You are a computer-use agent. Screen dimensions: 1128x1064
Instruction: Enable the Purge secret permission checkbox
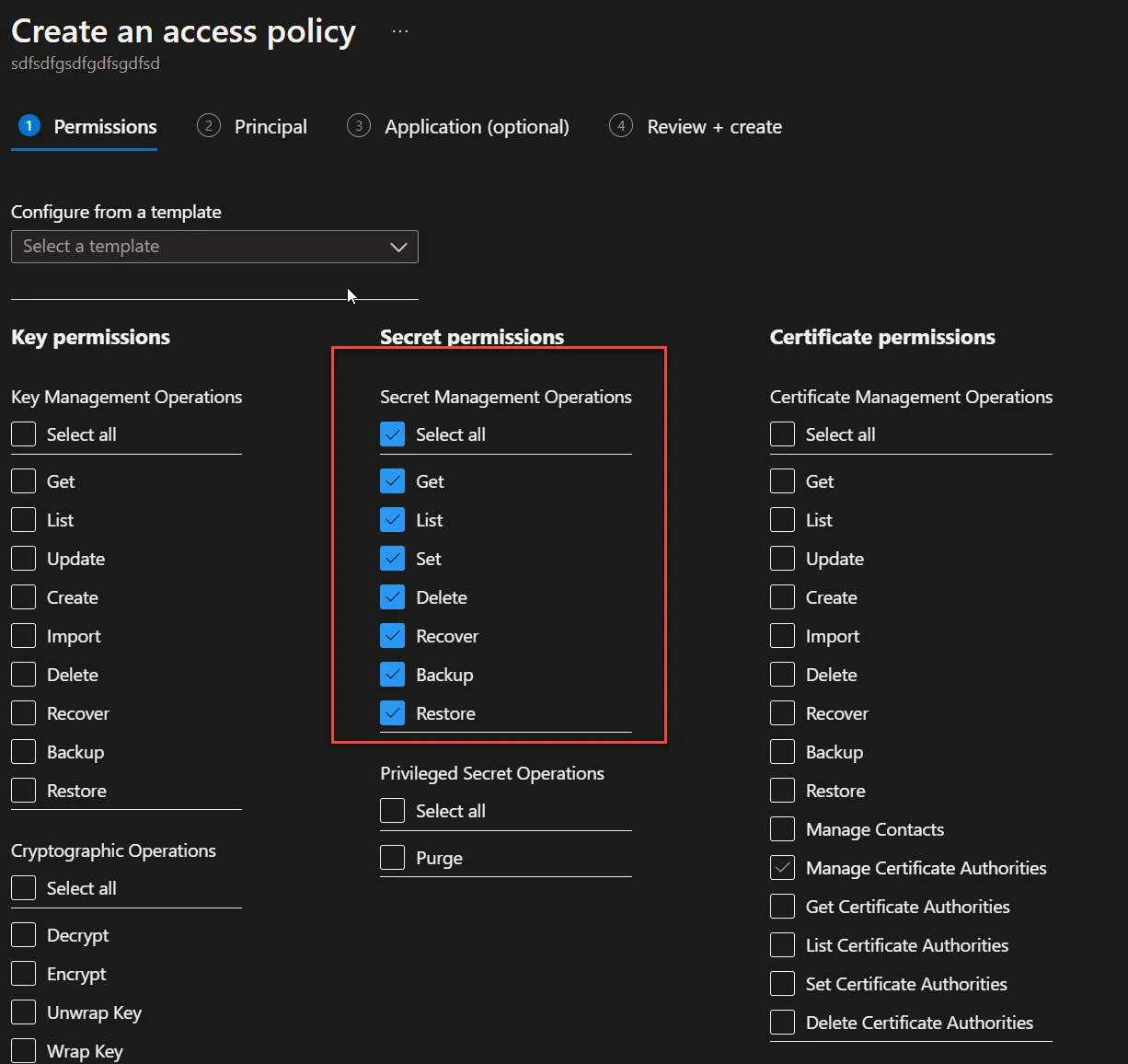(x=393, y=858)
